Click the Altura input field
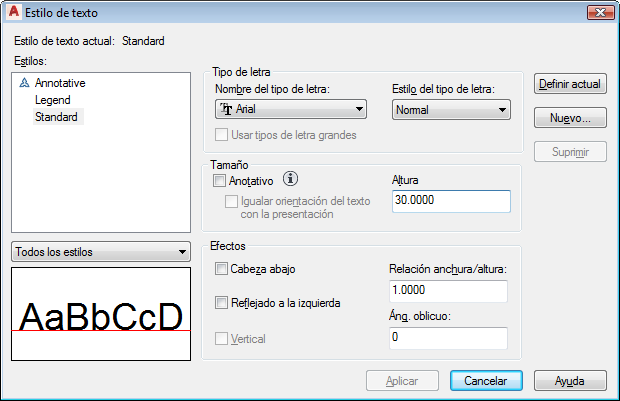 (451, 201)
